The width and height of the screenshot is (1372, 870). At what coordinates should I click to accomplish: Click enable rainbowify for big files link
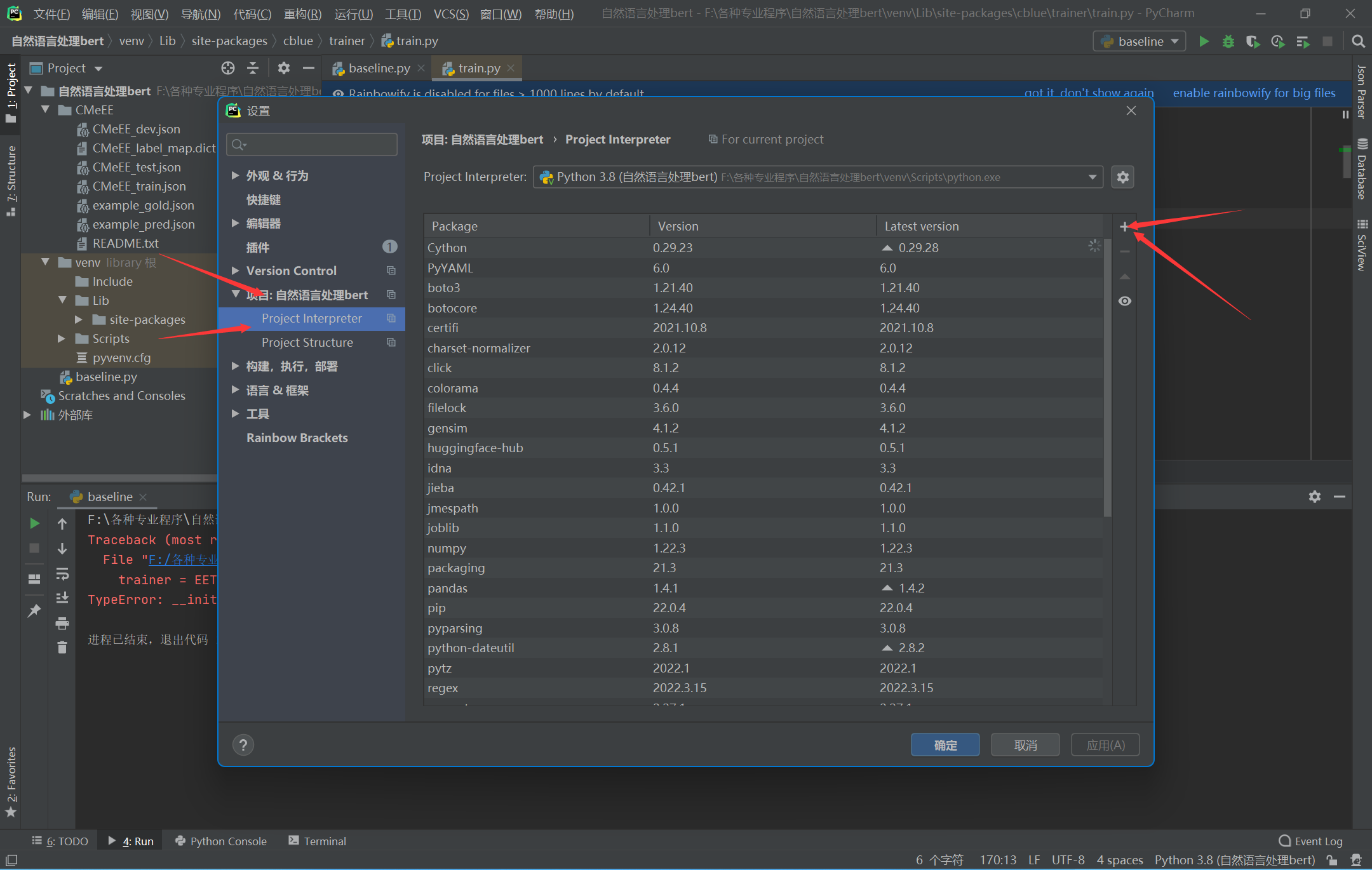(x=1254, y=93)
